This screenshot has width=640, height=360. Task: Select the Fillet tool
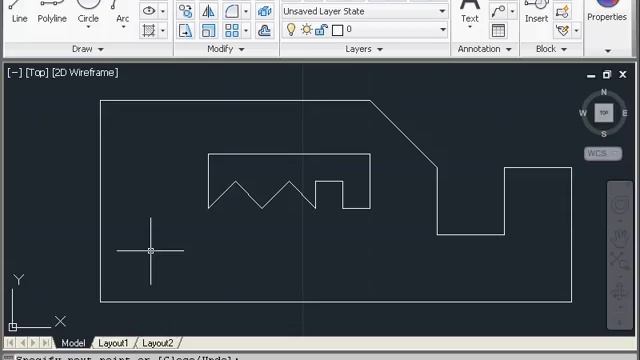231,11
